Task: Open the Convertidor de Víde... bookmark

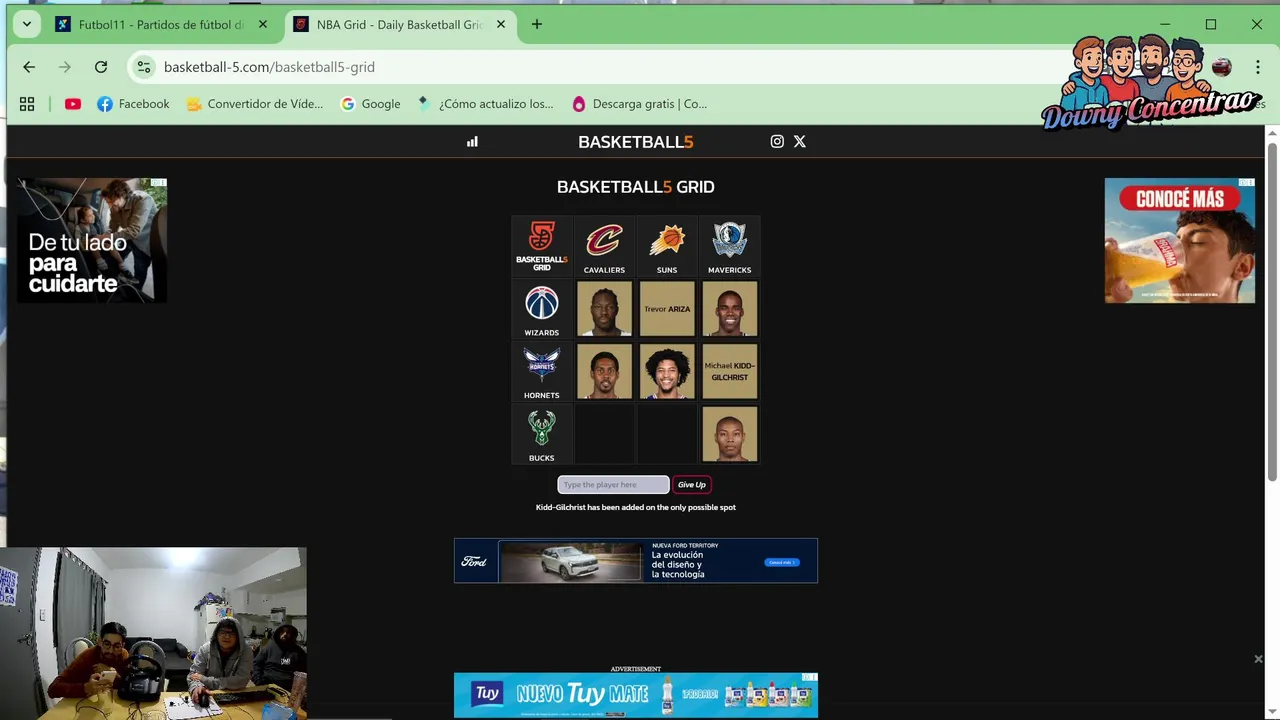Action: pos(255,104)
